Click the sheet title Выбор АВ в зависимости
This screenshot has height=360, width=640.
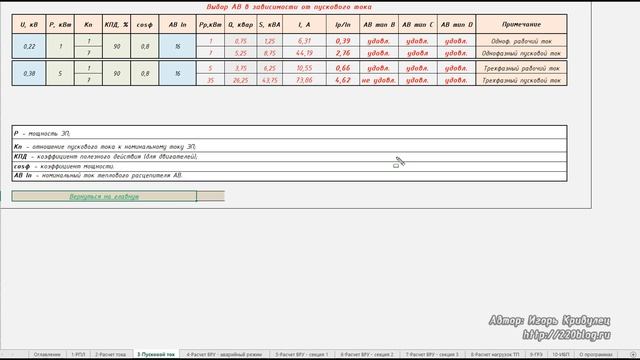289,7
